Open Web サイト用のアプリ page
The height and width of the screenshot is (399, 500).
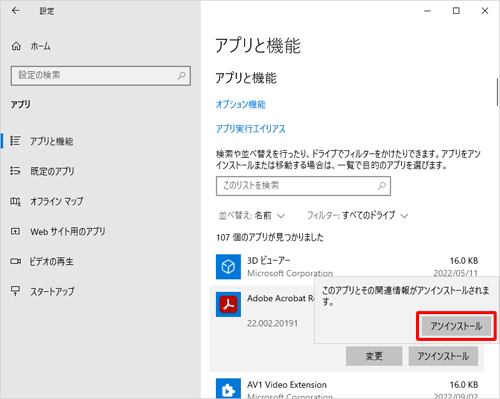(68, 231)
